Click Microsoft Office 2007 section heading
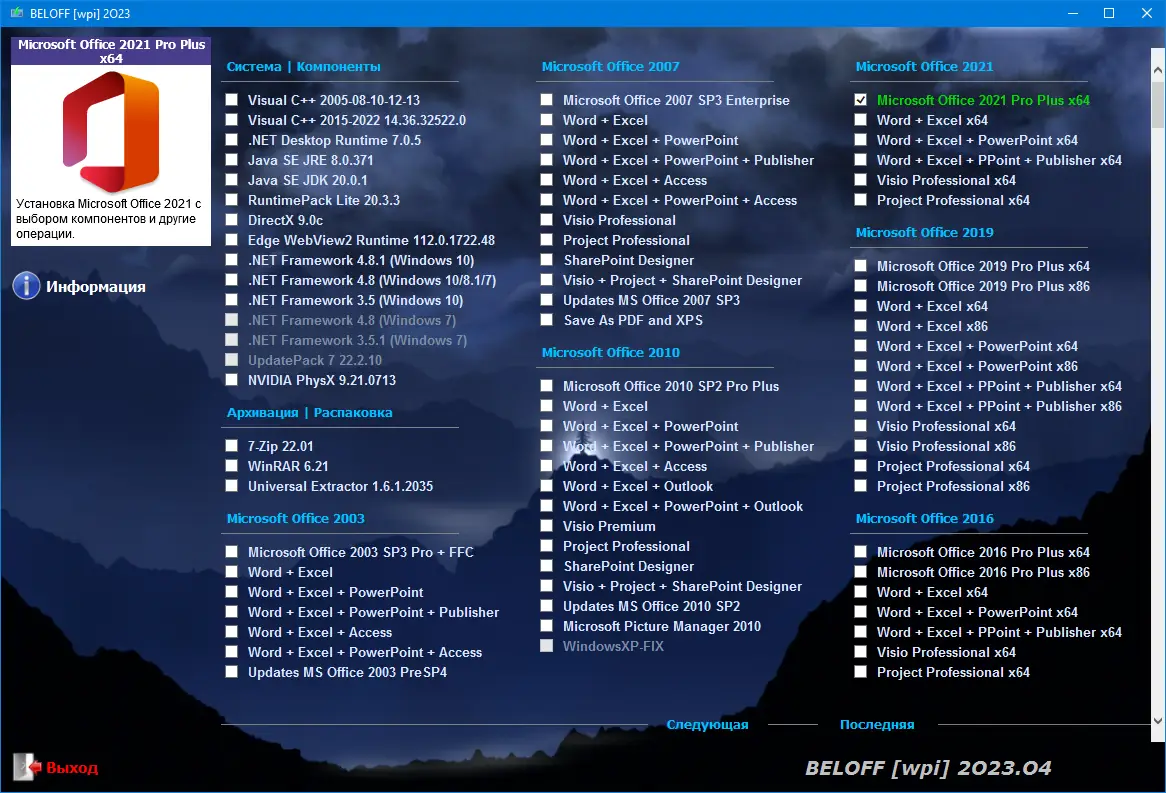Viewport: 1166px width, 793px height. (611, 66)
